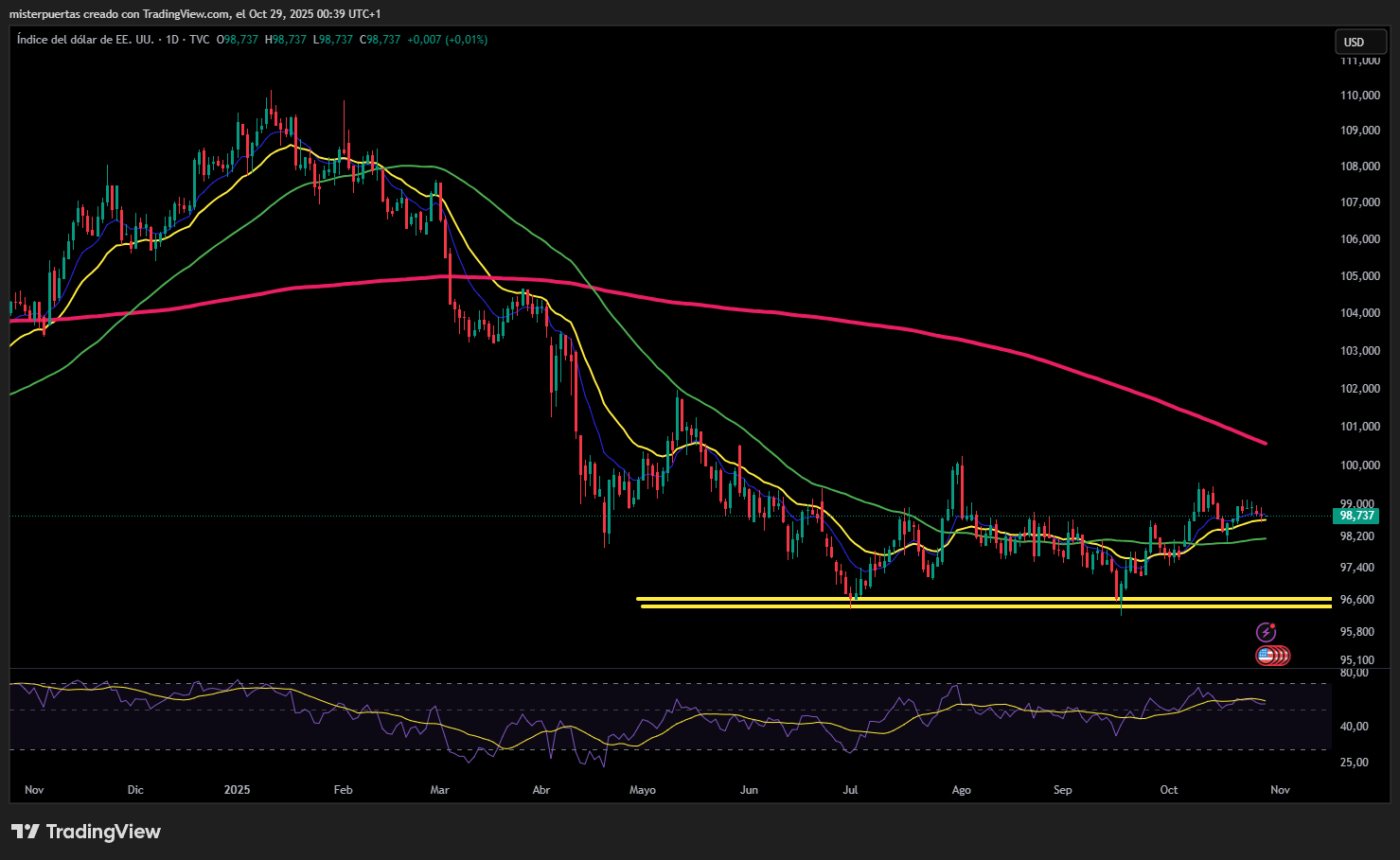Click the 104,000 price axis label

(1360, 313)
